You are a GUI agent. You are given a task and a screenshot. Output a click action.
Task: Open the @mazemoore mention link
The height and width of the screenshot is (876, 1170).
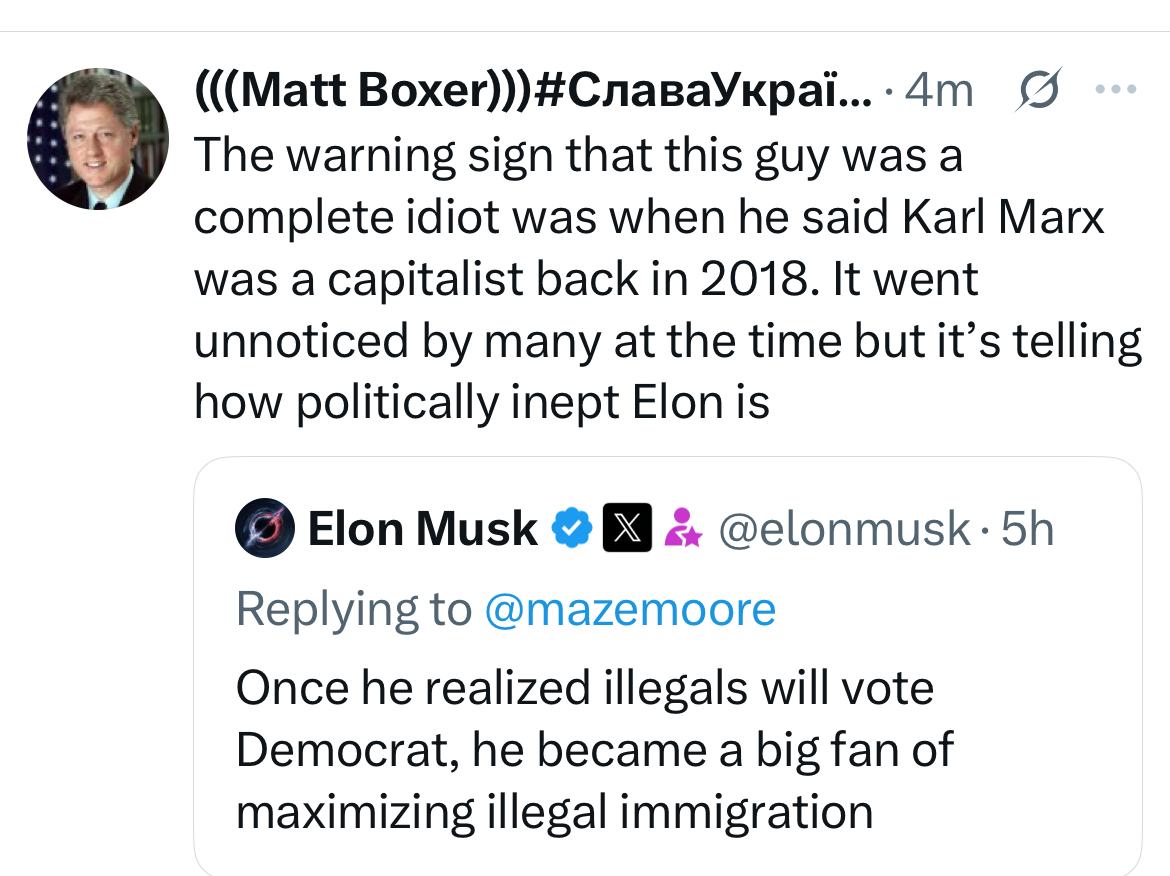pos(631,610)
